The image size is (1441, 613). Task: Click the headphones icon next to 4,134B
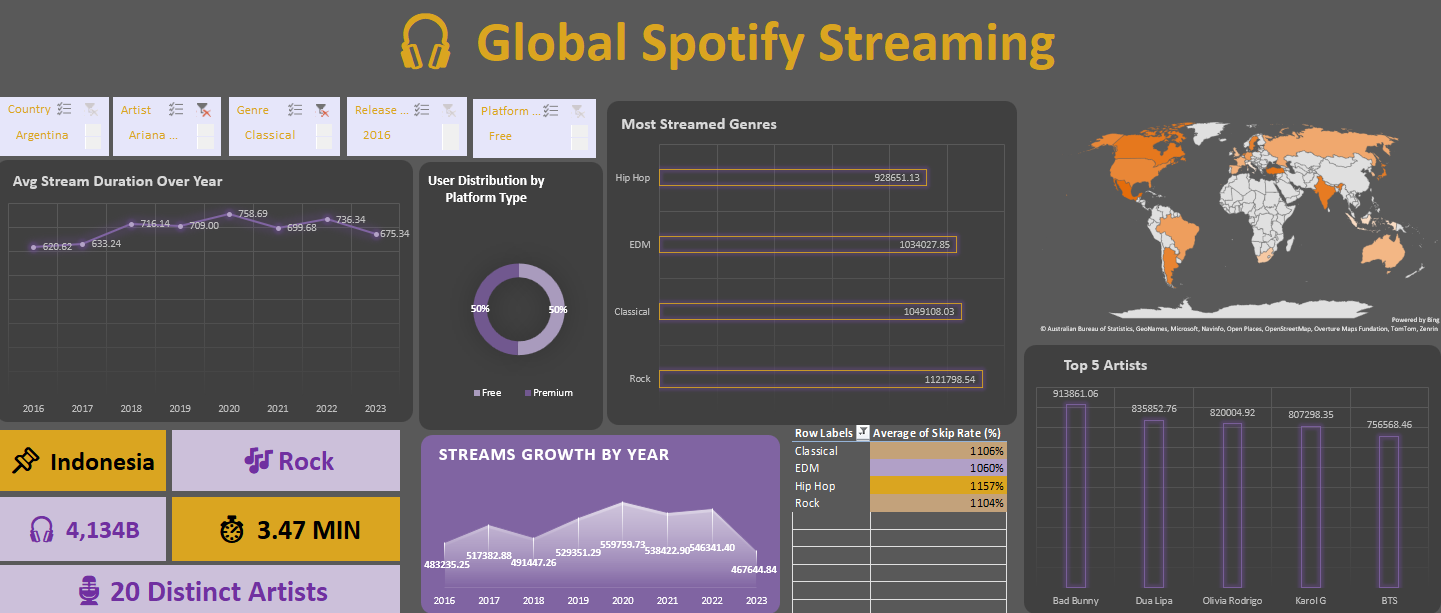pyautogui.click(x=41, y=529)
